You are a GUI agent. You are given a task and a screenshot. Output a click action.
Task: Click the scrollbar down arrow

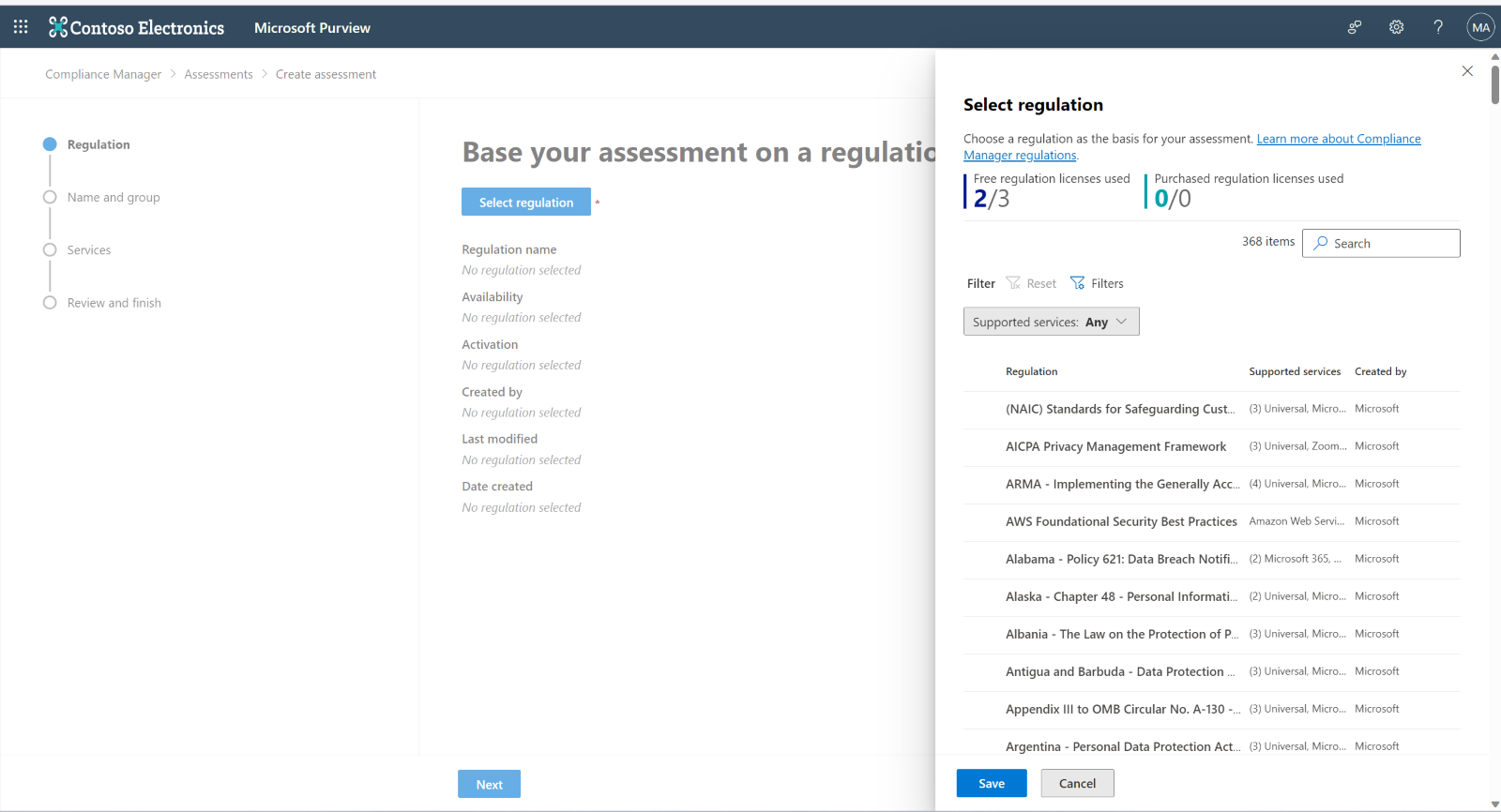coord(1494,805)
